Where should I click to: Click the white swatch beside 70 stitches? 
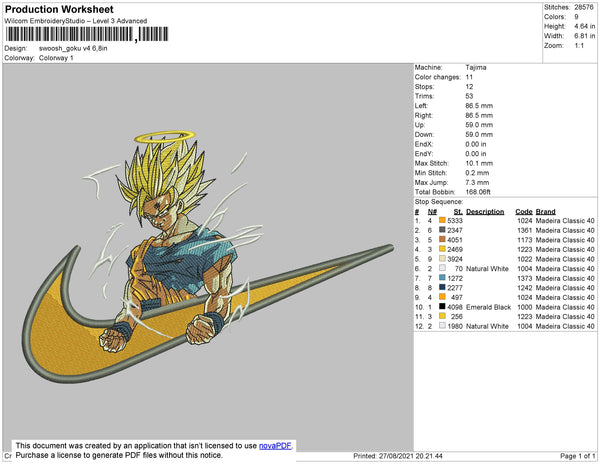442,268
